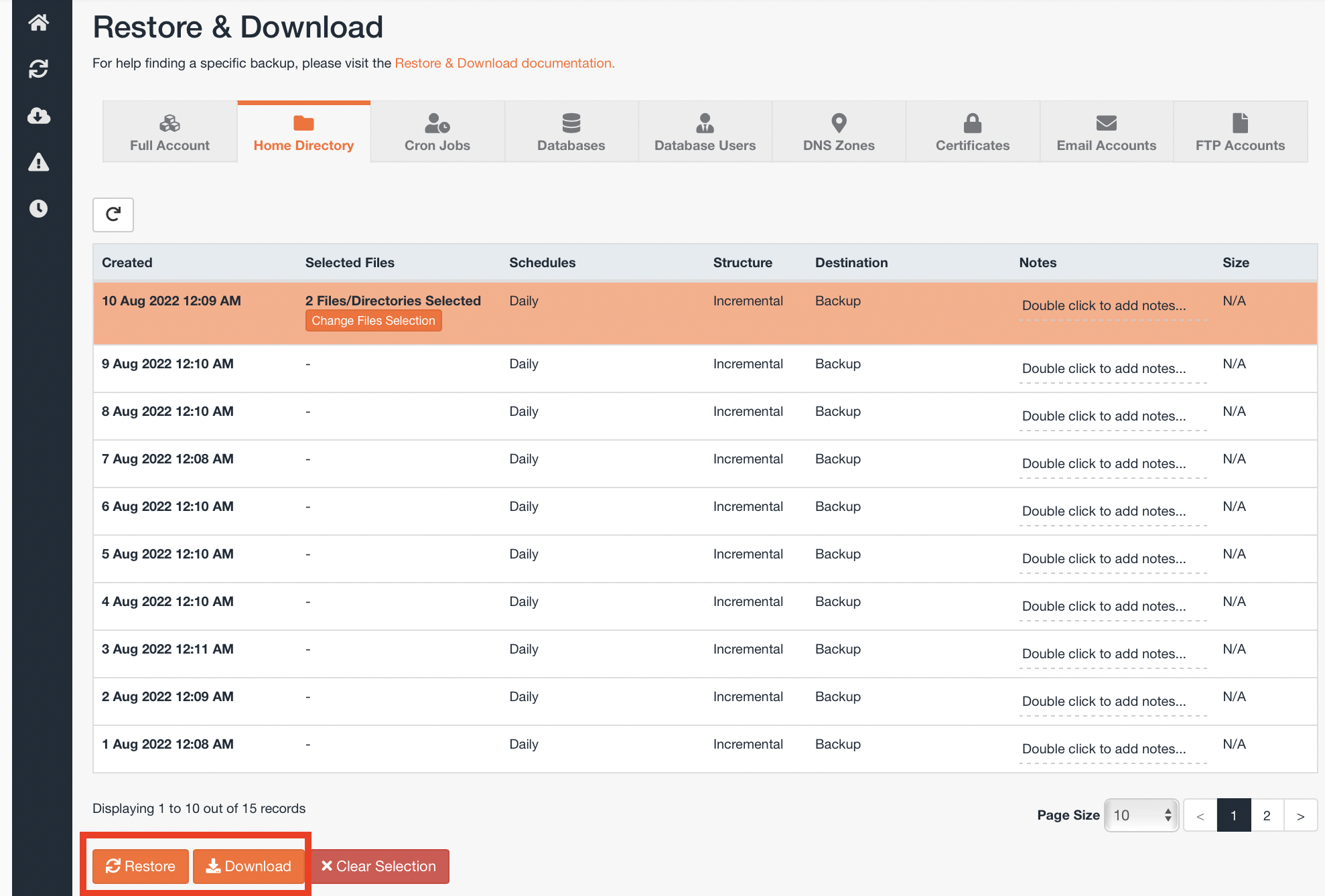Image resolution: width=1325 pixels, height=896 pixels.
Task: Open the clock history sidebar icon
Action: pos(39,208)
